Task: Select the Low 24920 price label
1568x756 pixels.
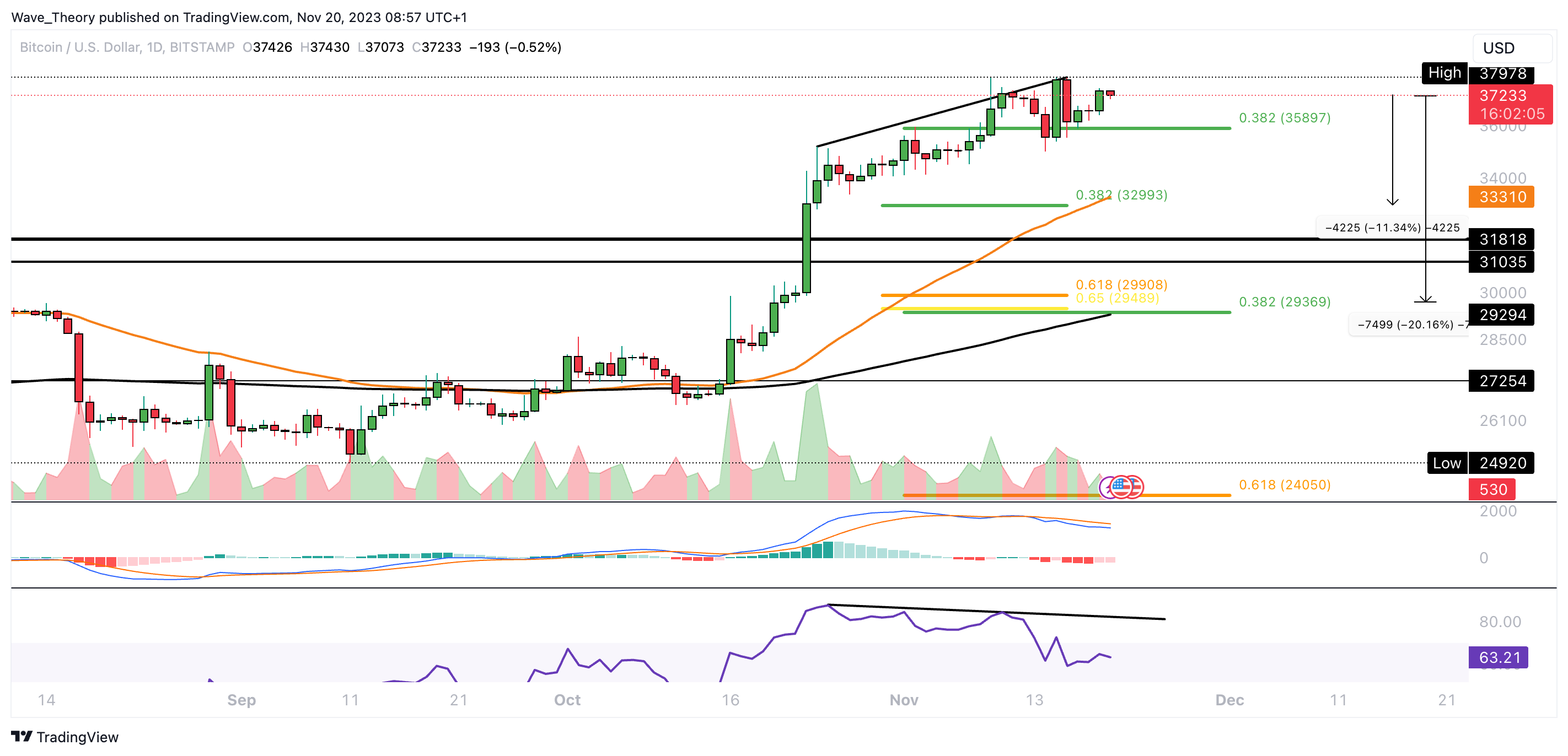Action: point(1480,463)
